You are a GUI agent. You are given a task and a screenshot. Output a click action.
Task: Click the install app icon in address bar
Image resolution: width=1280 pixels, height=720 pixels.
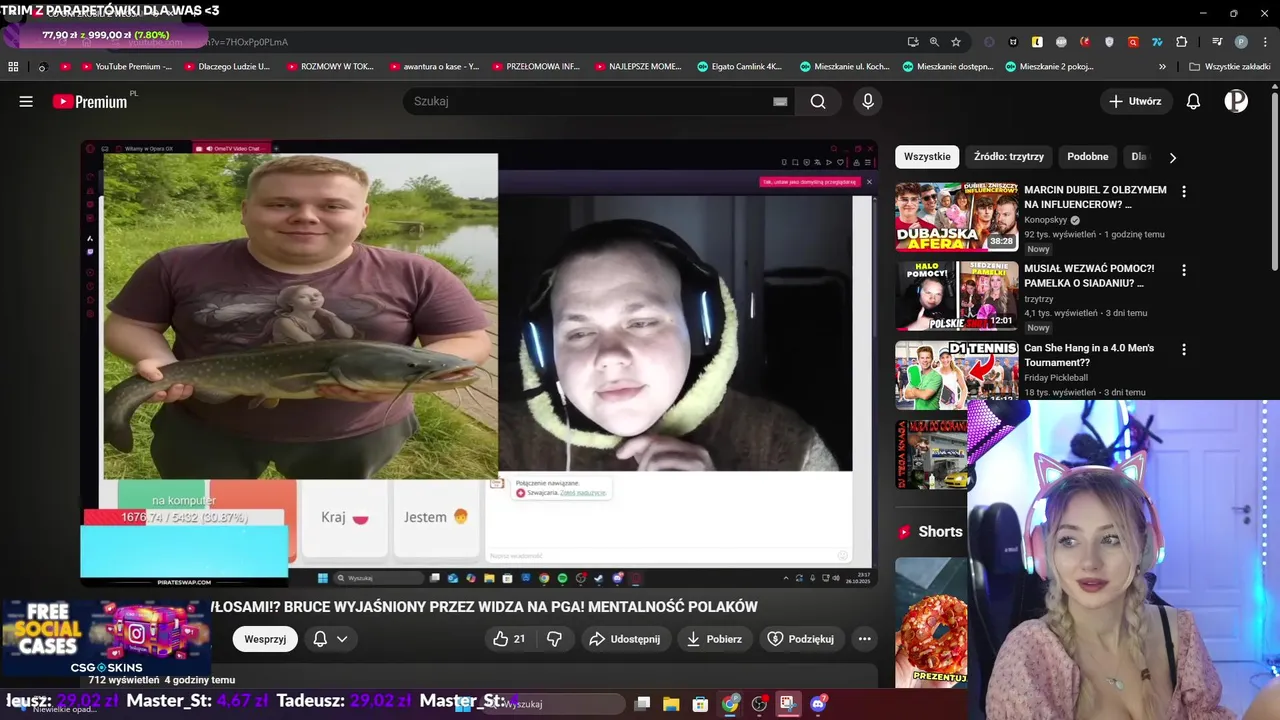coord(913,42)
